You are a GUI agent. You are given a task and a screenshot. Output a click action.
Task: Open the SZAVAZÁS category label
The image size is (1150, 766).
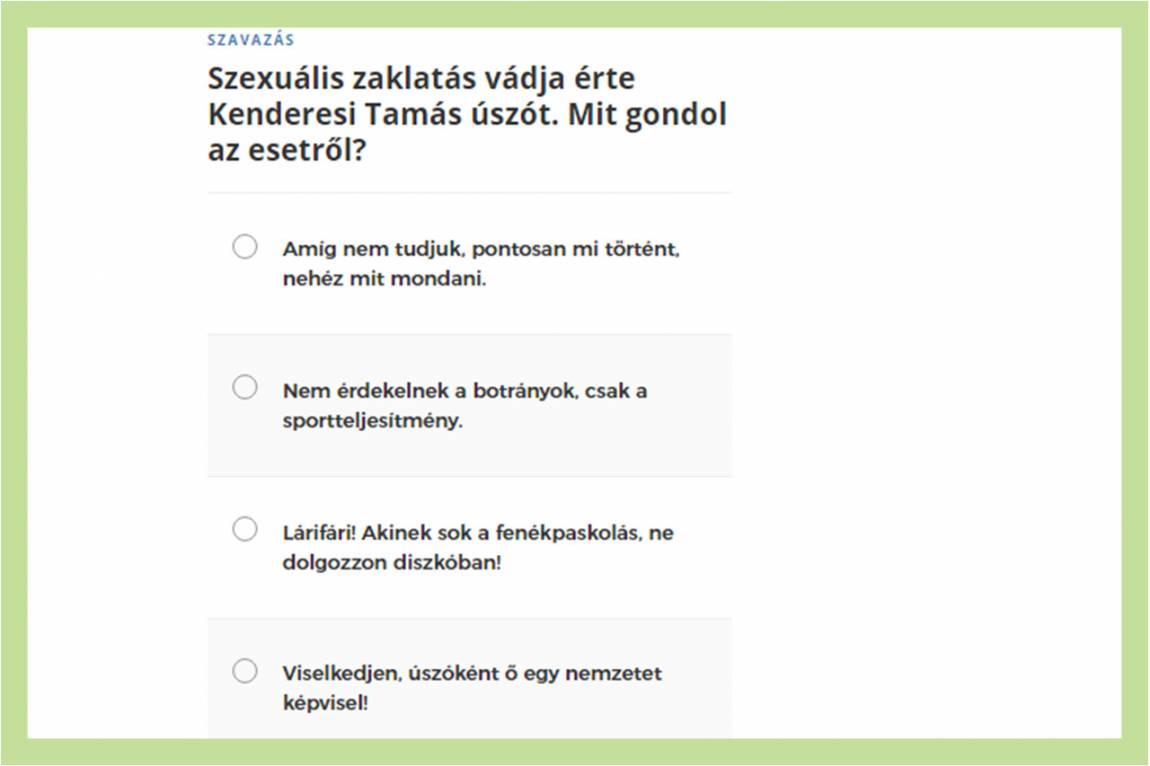click(x=251, y=40)
